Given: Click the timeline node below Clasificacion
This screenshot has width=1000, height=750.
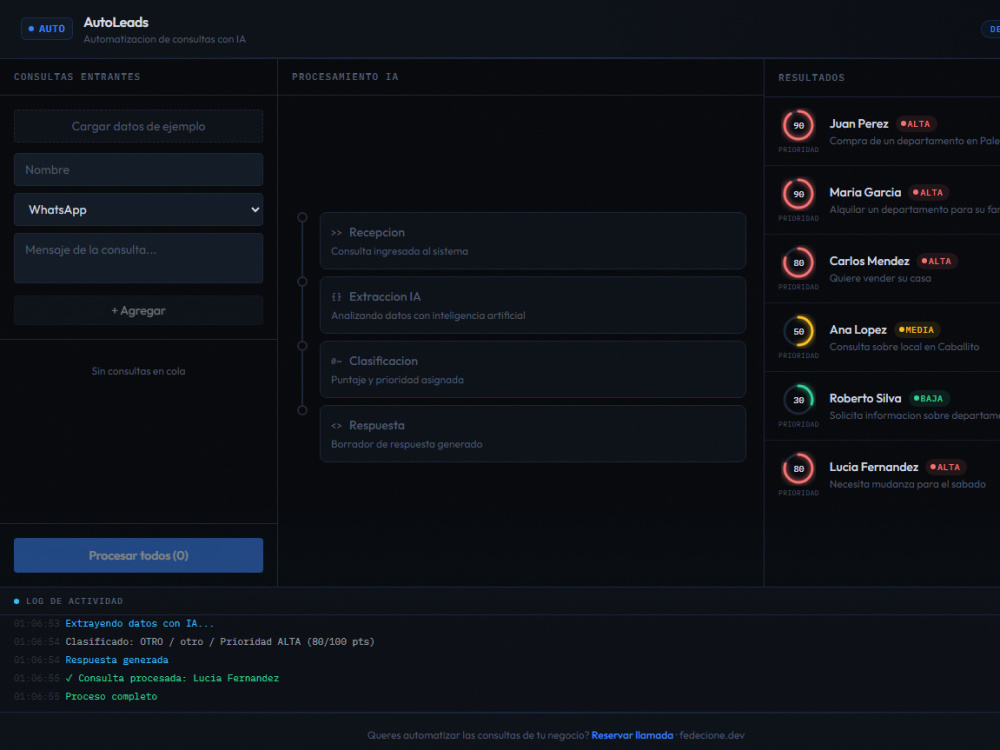Looking at the screenshot, I should tap(302, 411).
